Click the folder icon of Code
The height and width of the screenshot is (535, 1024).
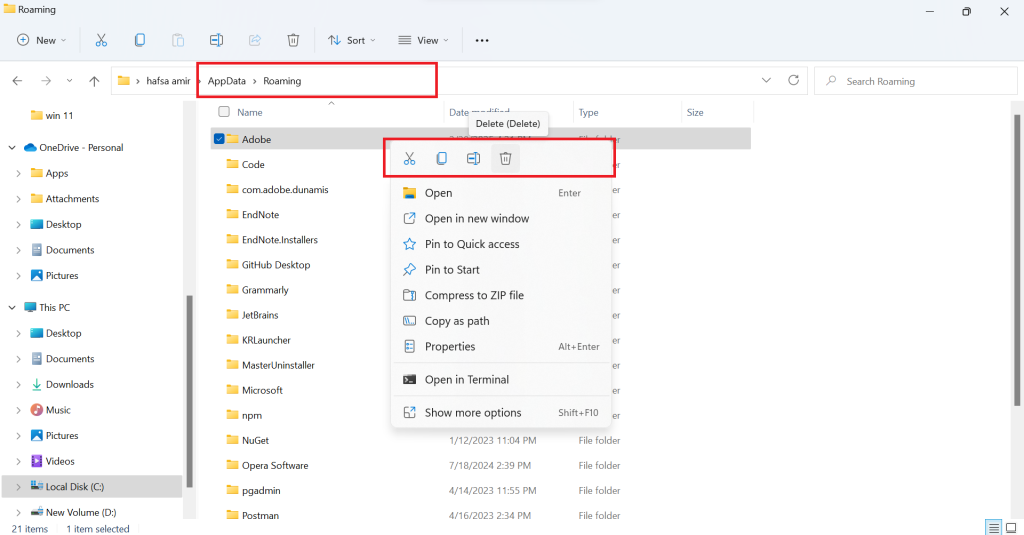(x=232, y=164)
